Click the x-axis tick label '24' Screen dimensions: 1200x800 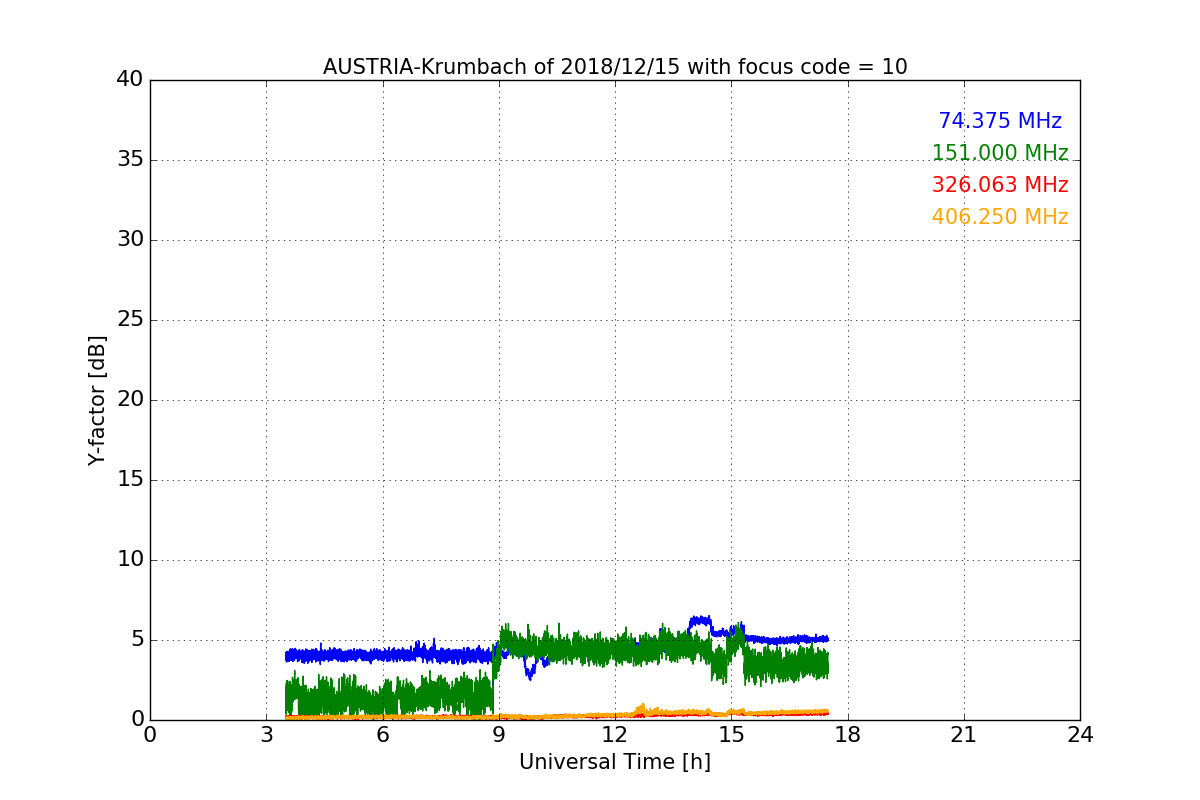(1080, 735)
